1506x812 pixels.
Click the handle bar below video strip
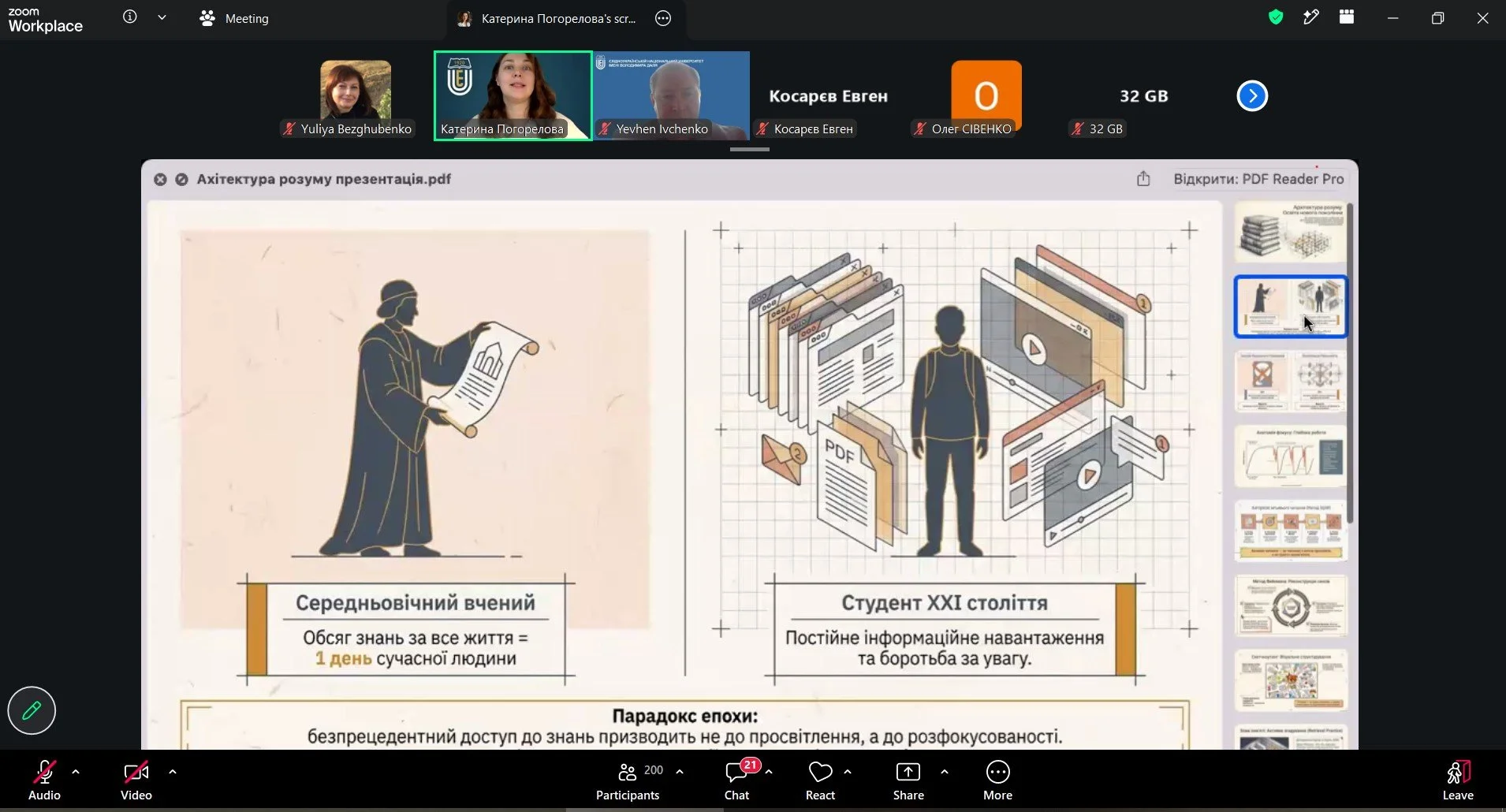click(x=749, y=149)
